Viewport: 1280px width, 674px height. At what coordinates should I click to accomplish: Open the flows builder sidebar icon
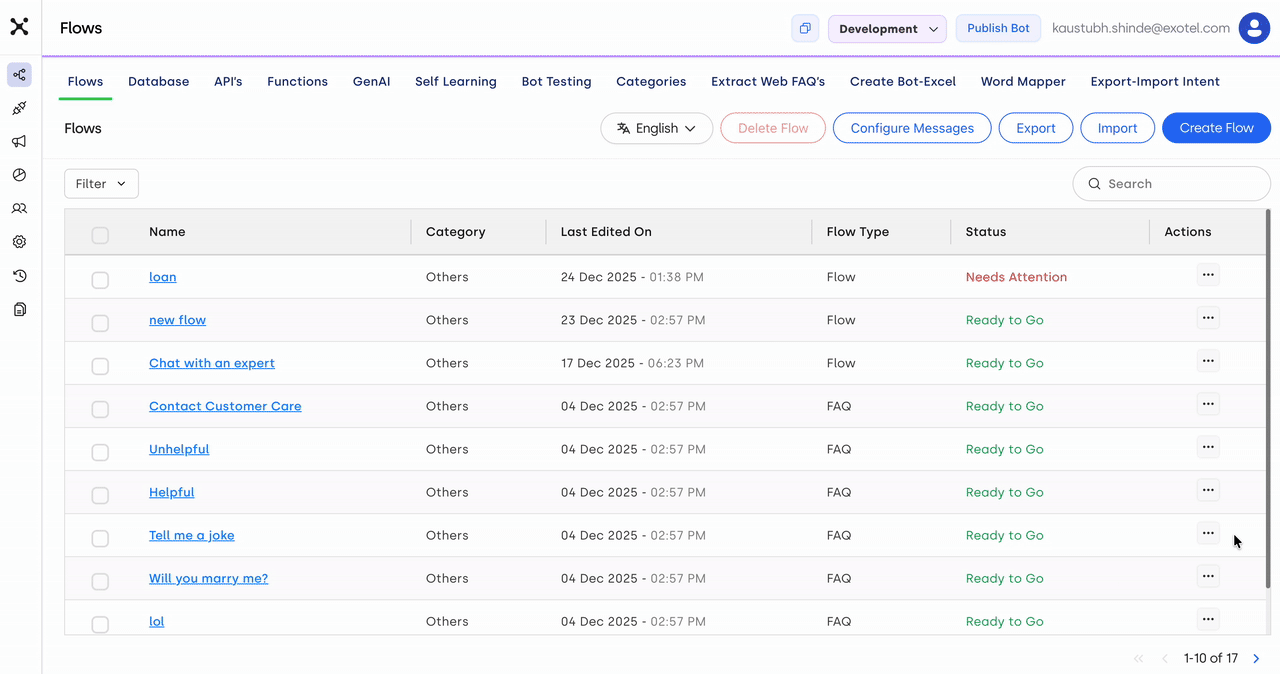pos(19,75)
